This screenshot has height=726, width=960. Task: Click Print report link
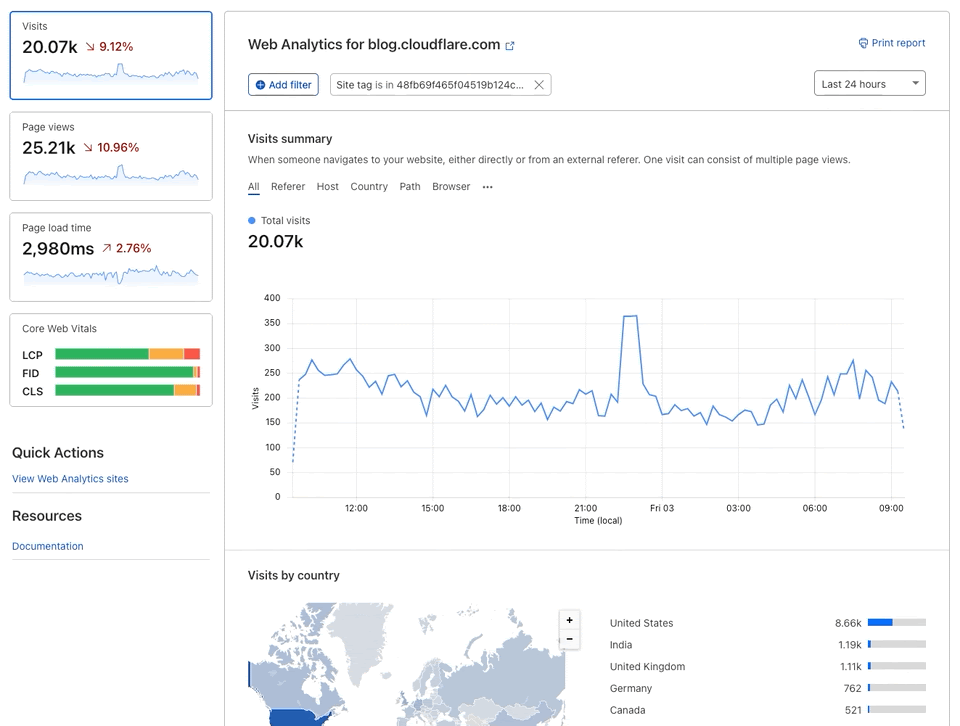[891, 43]
